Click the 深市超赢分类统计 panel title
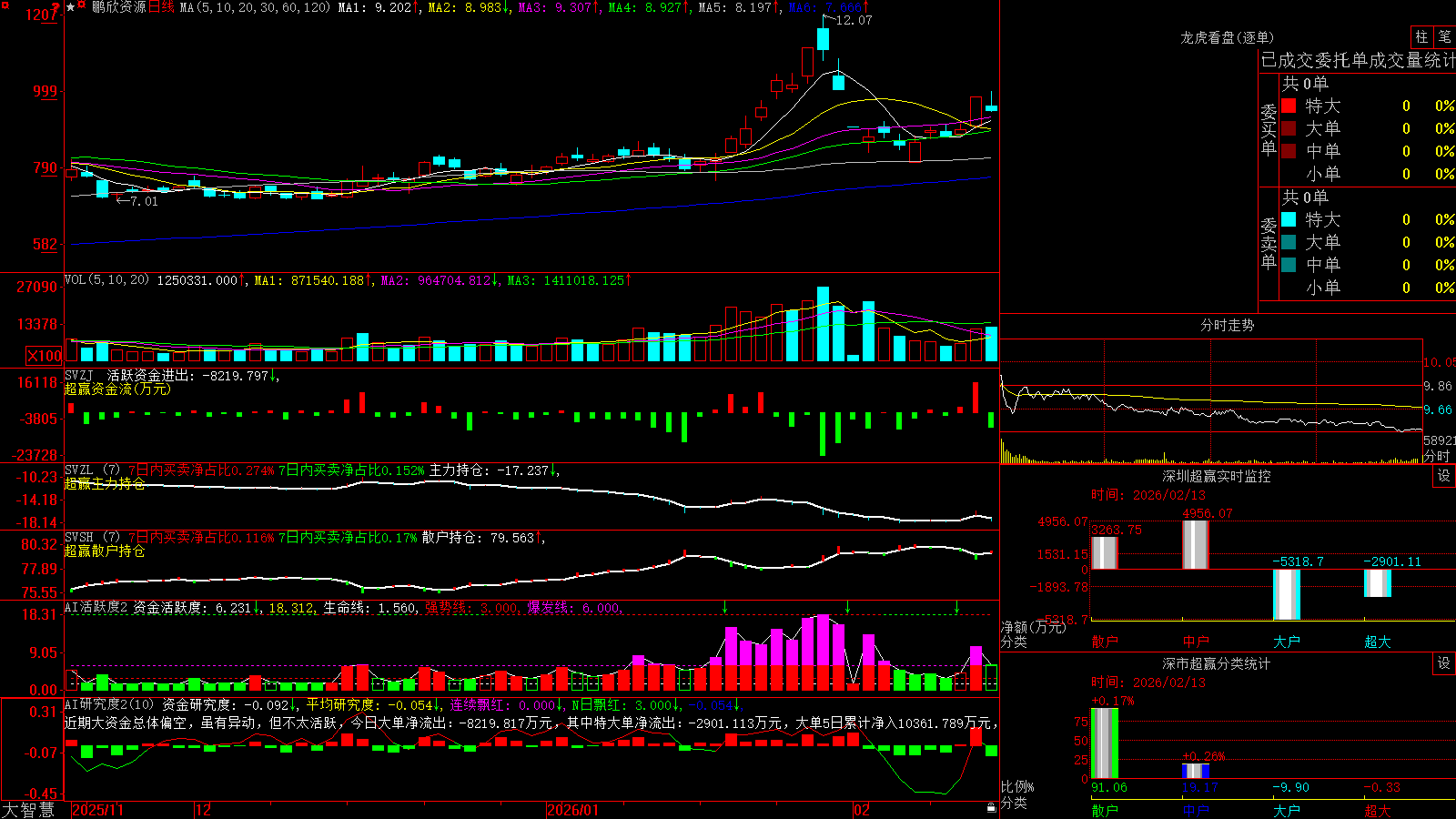1456x819 pixels. [1217, 663]
